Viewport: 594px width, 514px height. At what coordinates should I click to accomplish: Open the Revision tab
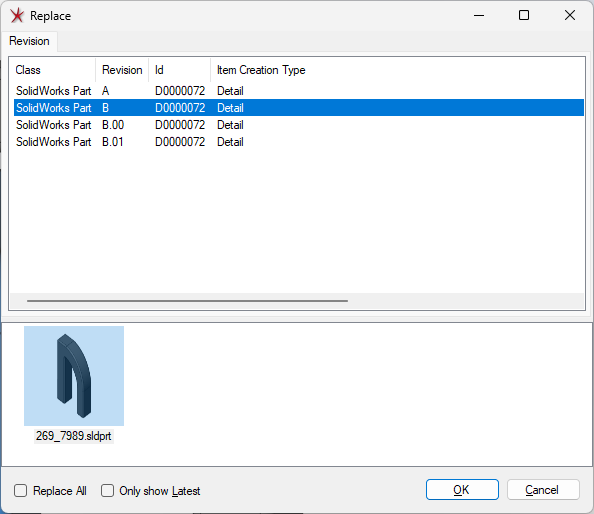click(29, 41)
